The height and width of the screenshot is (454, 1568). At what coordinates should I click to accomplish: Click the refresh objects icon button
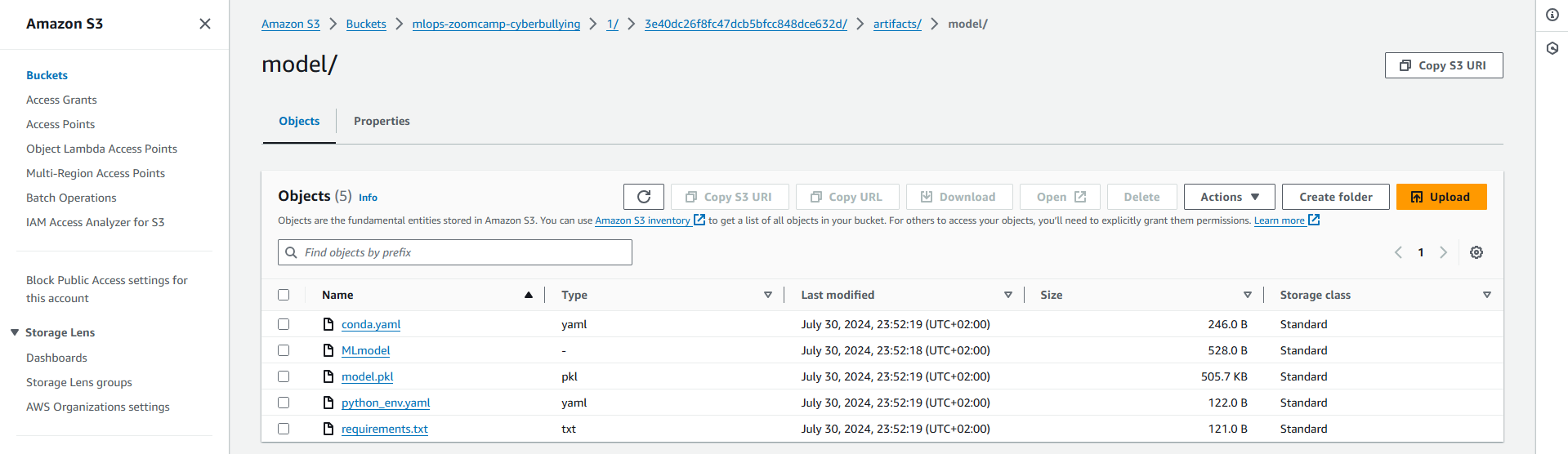[x=644, y=197]
